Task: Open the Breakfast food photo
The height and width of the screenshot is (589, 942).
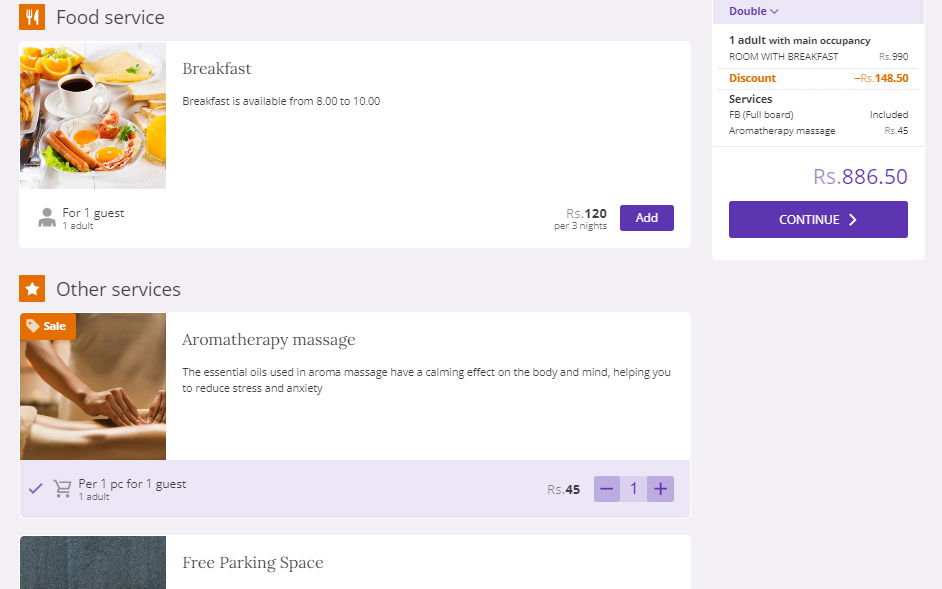Action: click(x=93, y=115)
